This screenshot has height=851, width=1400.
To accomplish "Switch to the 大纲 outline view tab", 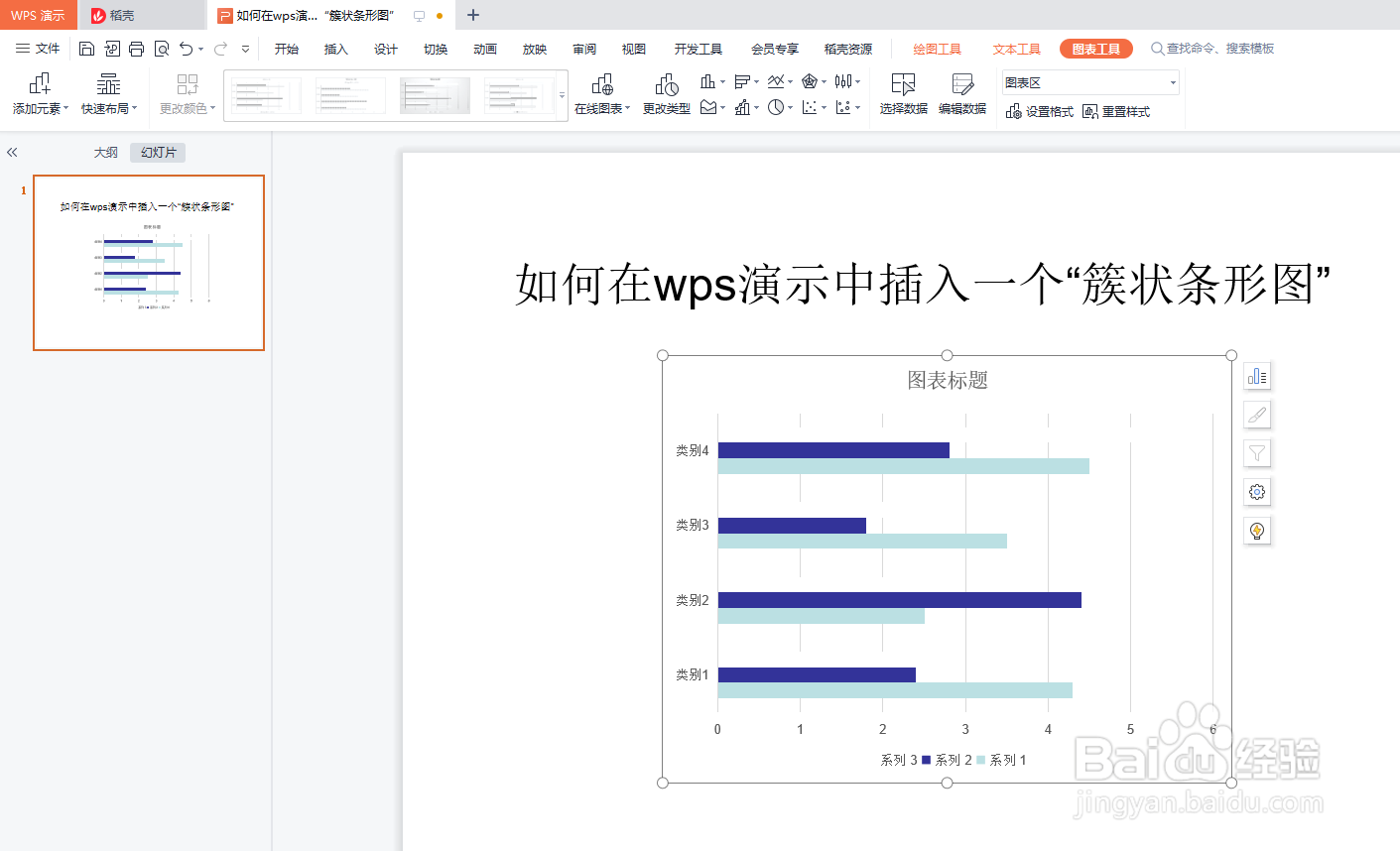I will pos(106,153).
